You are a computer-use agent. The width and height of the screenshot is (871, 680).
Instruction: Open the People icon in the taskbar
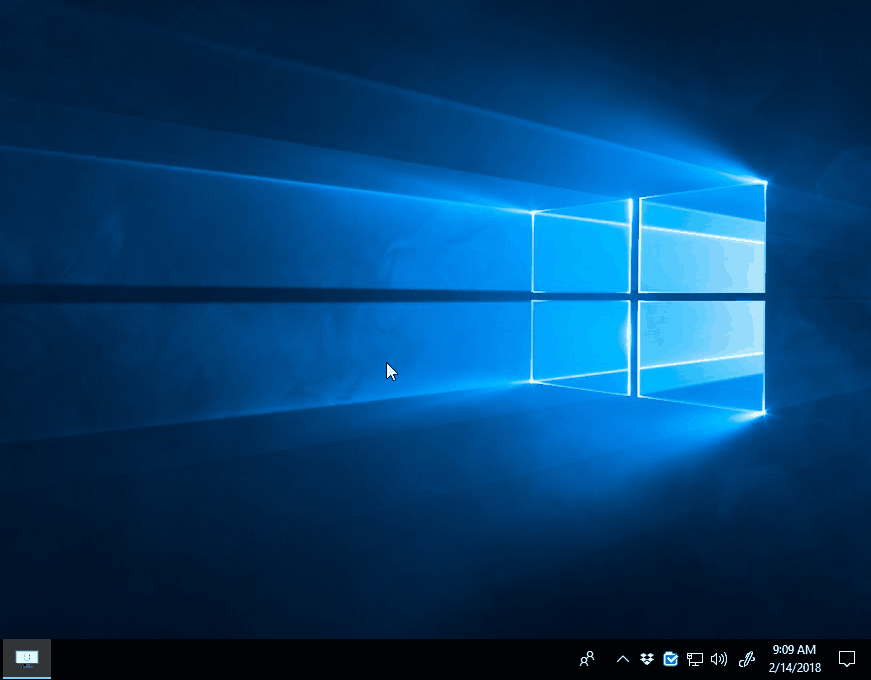(x=587, y=659)
